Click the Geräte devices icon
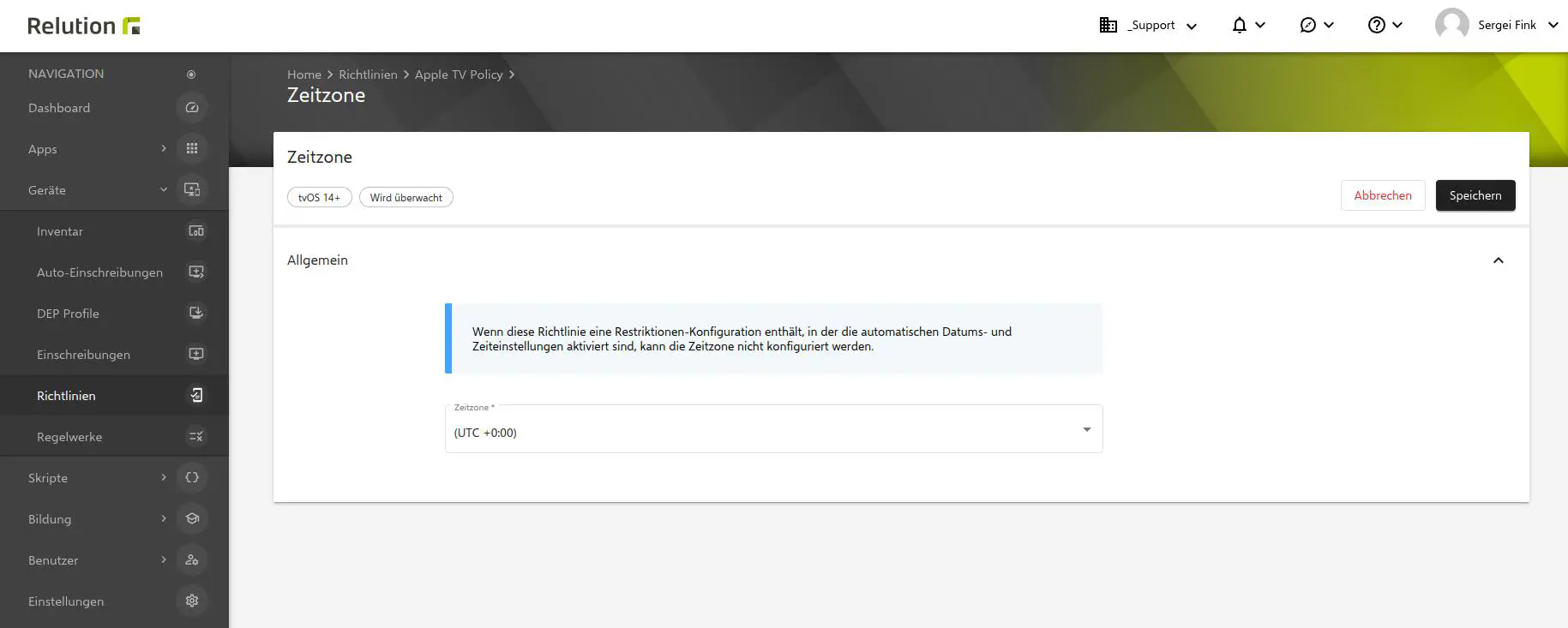Viewport: 1568px width, 628px height. point(192,190)
